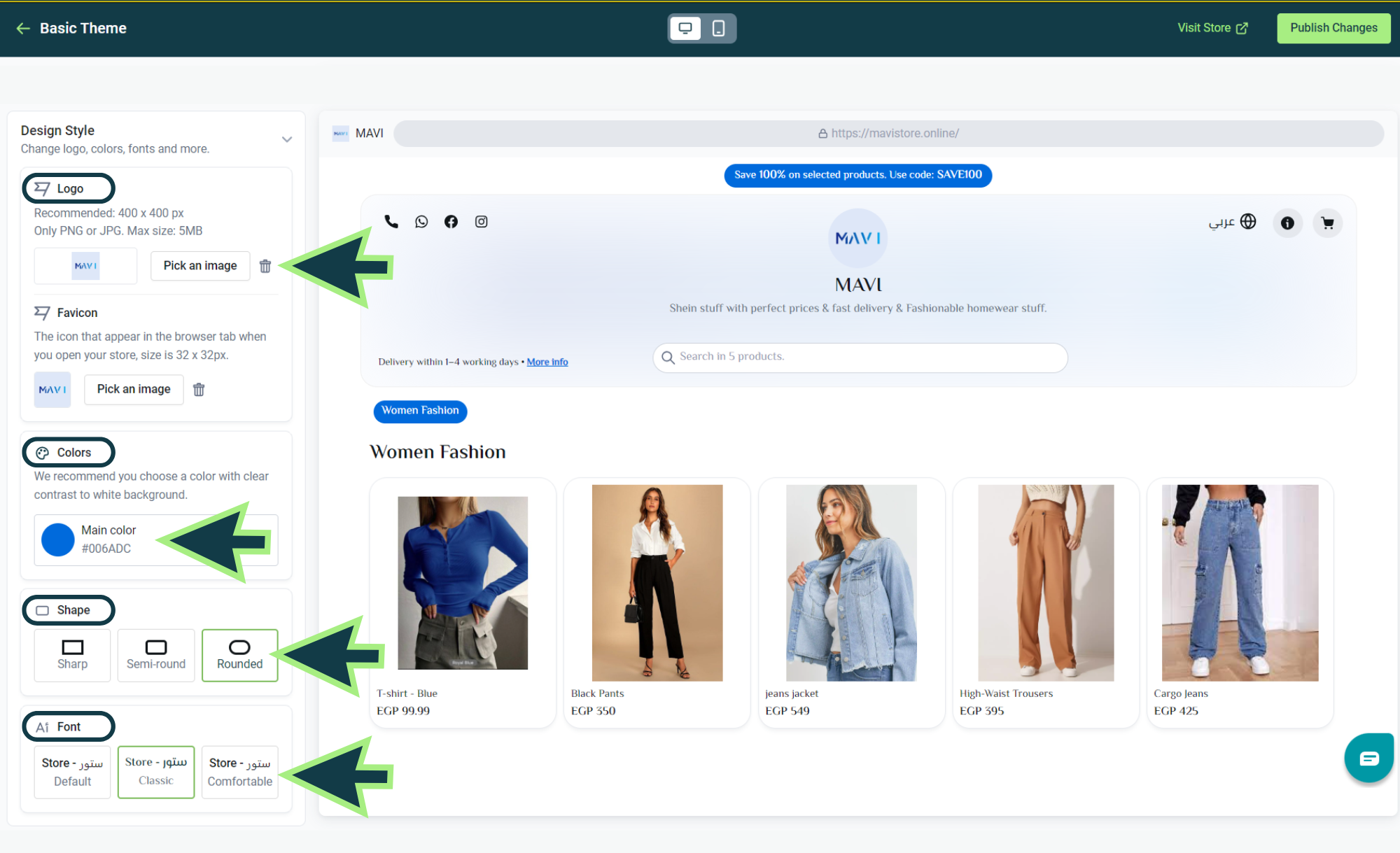Image resolution: width=1400 pixels, height=853 pixels.
Task: Click the Instagram icon in store header
Action: click(x=482, y=222)
